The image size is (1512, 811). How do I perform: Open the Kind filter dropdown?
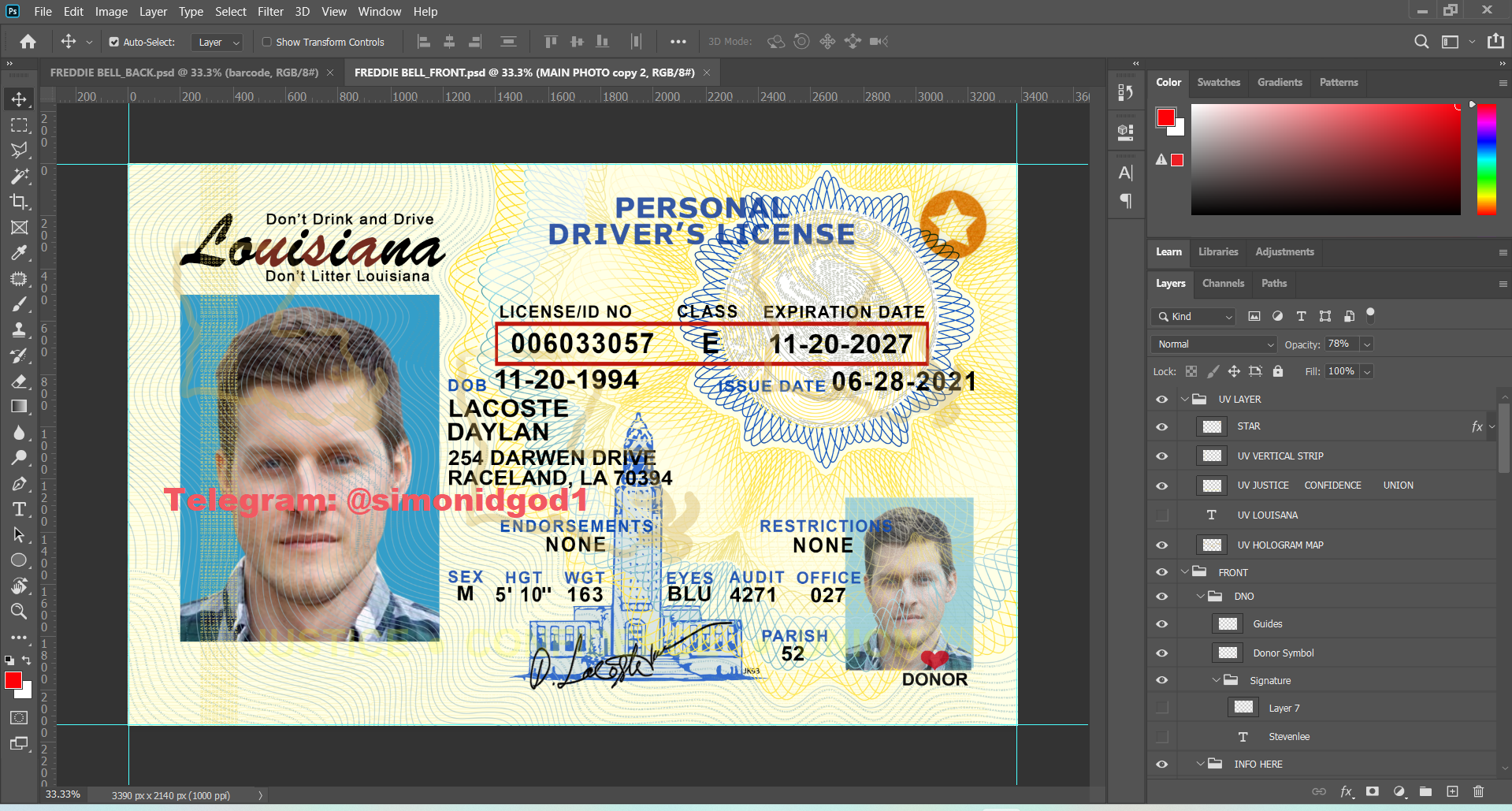1194,316
